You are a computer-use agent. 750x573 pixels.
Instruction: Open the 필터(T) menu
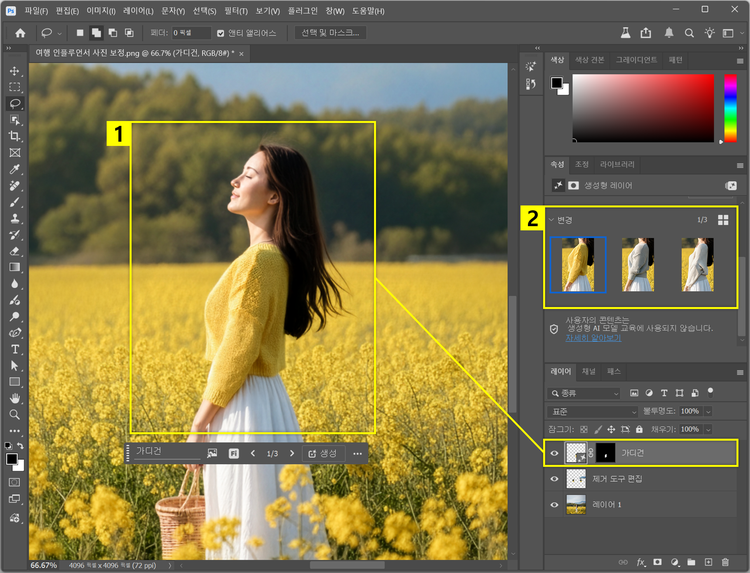click(x=236, y=9)
